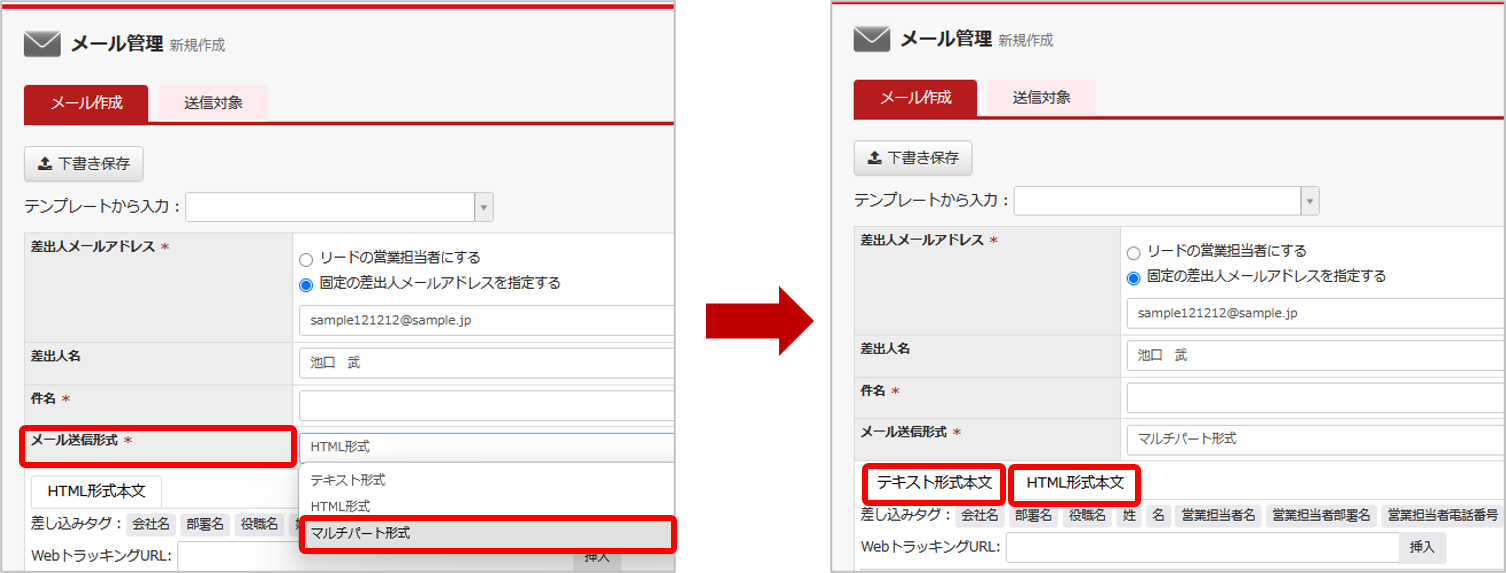This screenshot has width=1506, height=573.
Task: Select 固定の差出人メールアドレスを指定する radio in left panel
Action: (x=306, y=284)
